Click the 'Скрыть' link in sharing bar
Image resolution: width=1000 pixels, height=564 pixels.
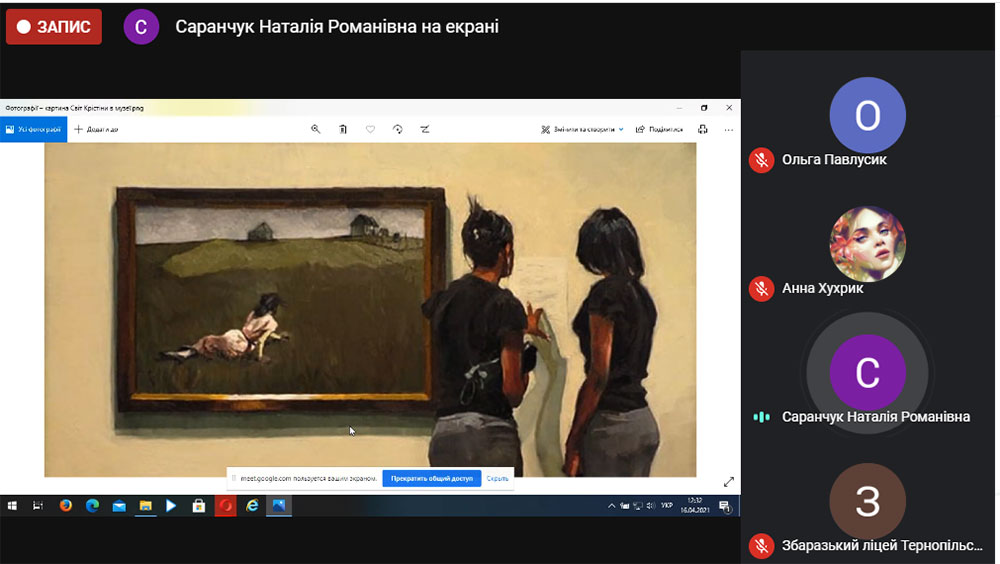pos(497,479)
